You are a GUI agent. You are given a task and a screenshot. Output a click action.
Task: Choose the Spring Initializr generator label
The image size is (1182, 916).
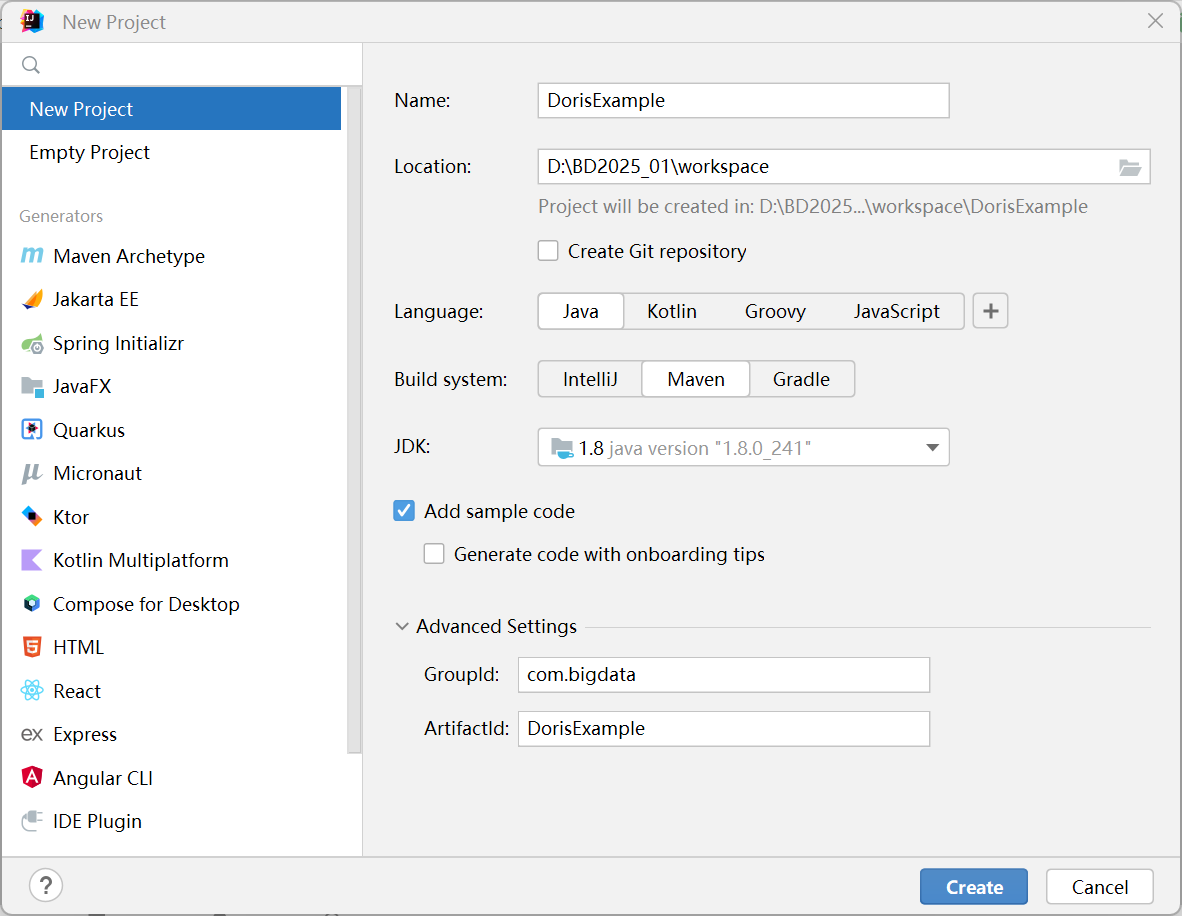(x=118, y=344)
